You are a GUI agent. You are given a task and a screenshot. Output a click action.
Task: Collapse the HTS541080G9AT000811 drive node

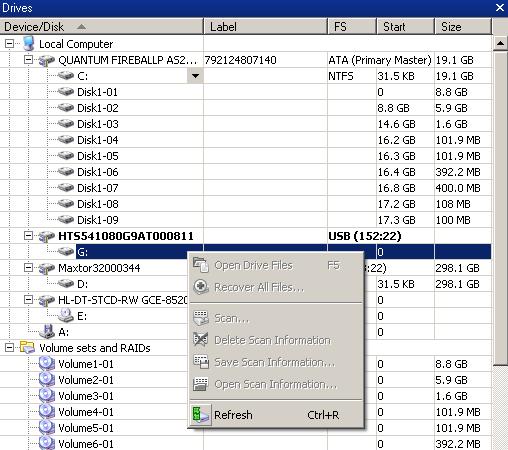click(x=29, y=236)
